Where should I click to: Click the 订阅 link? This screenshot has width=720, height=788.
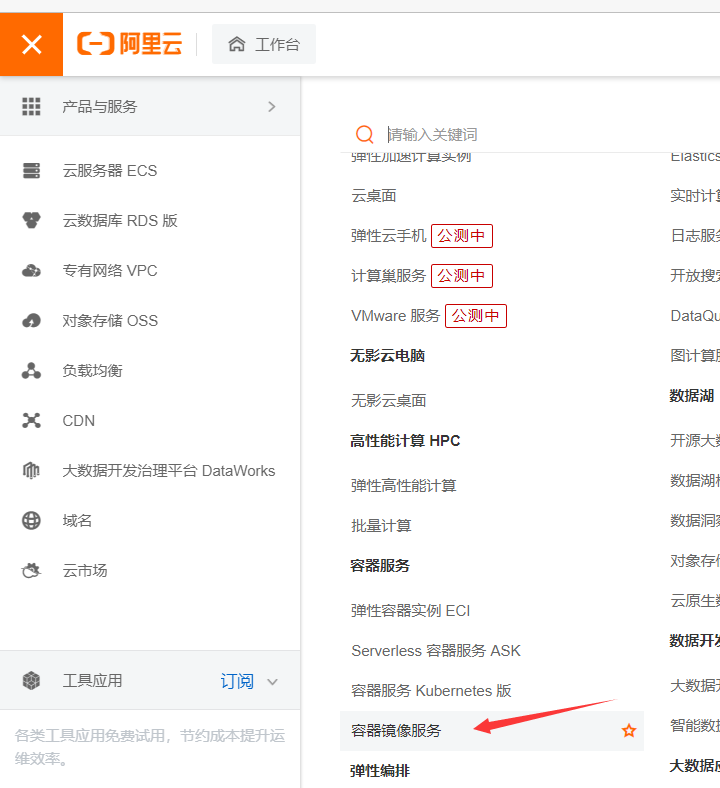237,681
